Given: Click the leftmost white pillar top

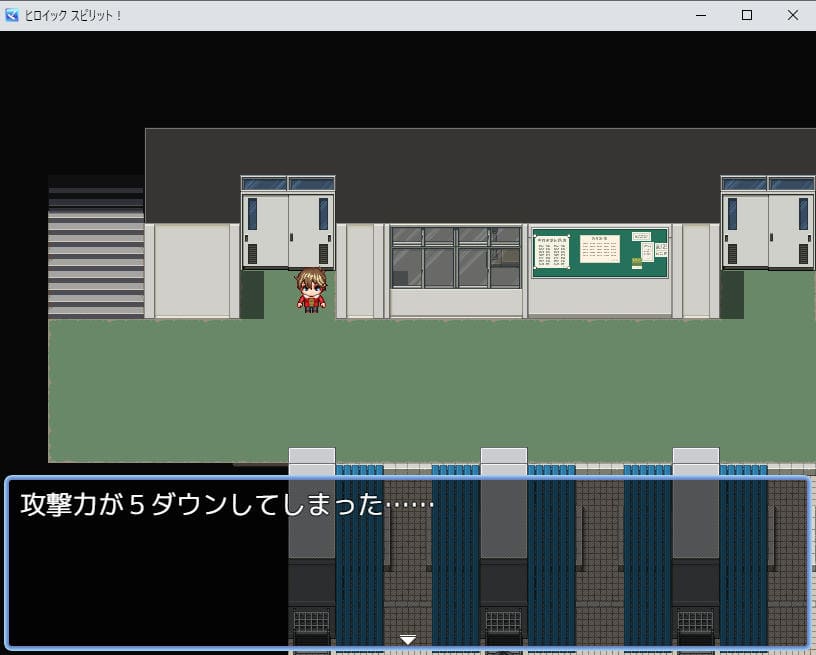Looking at the screenshot, I should [312, 456].
